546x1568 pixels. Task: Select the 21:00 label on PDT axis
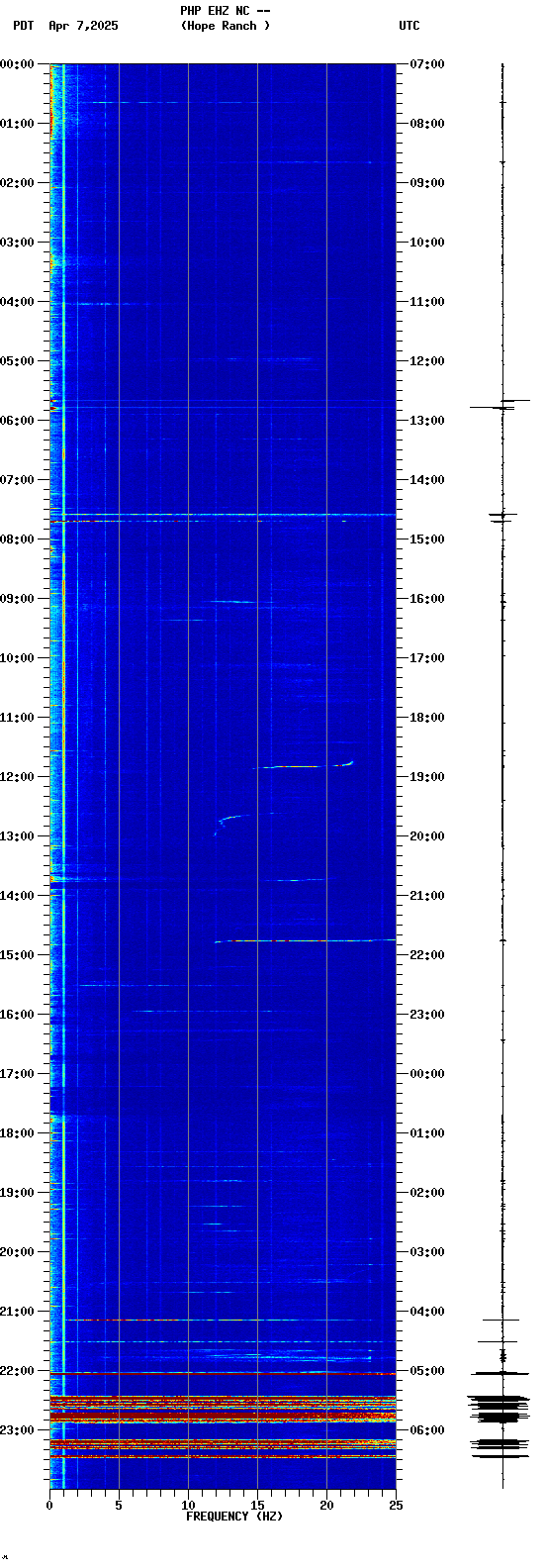coord(17,1312)
